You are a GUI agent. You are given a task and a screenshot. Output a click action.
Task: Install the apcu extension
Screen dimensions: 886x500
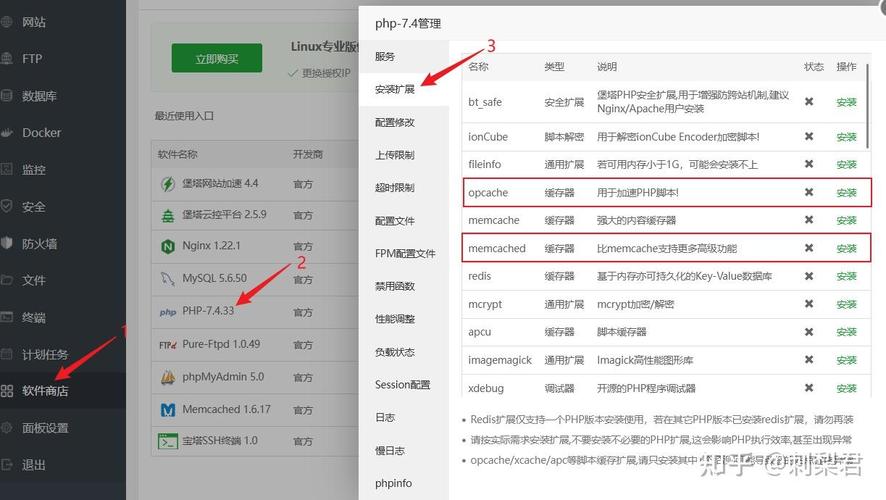coord(846,332)
